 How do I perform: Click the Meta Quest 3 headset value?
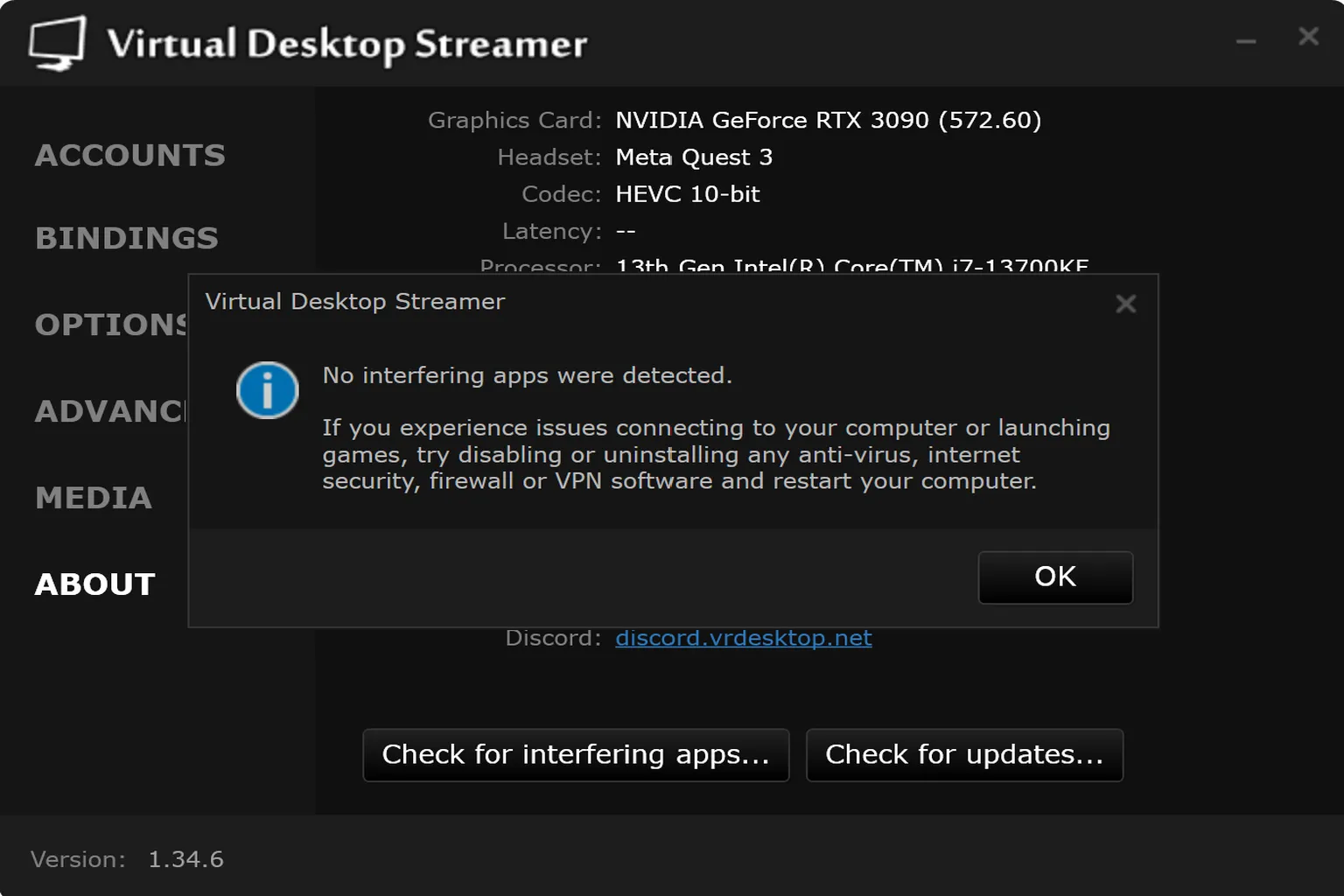pos(694,157)
